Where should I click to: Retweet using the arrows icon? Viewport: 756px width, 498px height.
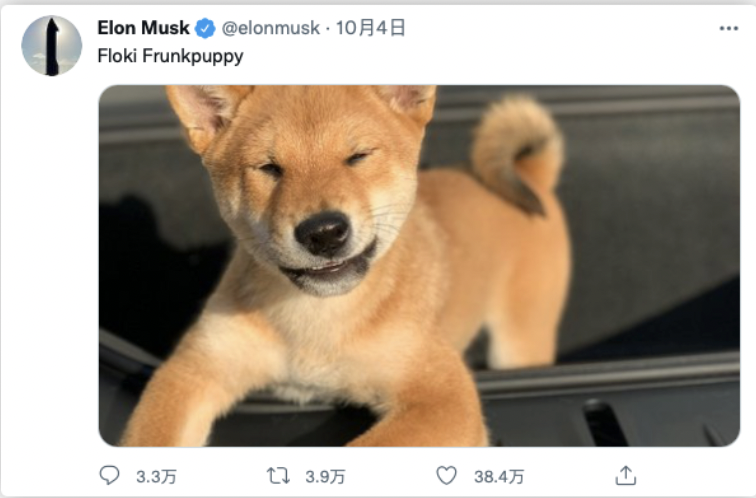pyautogui.click(x=278, y=476)
